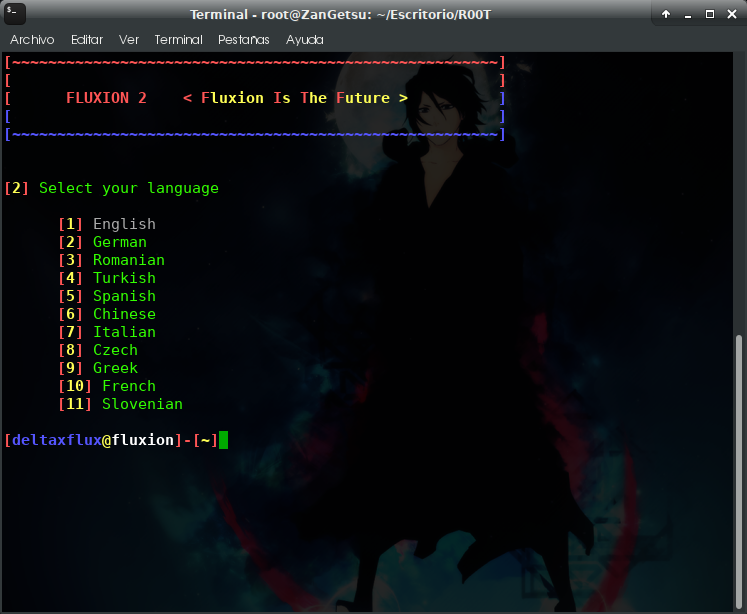This screenshot has height=614, width=747.
Task: Open the Pestañas menu
Action: (243, 40)
